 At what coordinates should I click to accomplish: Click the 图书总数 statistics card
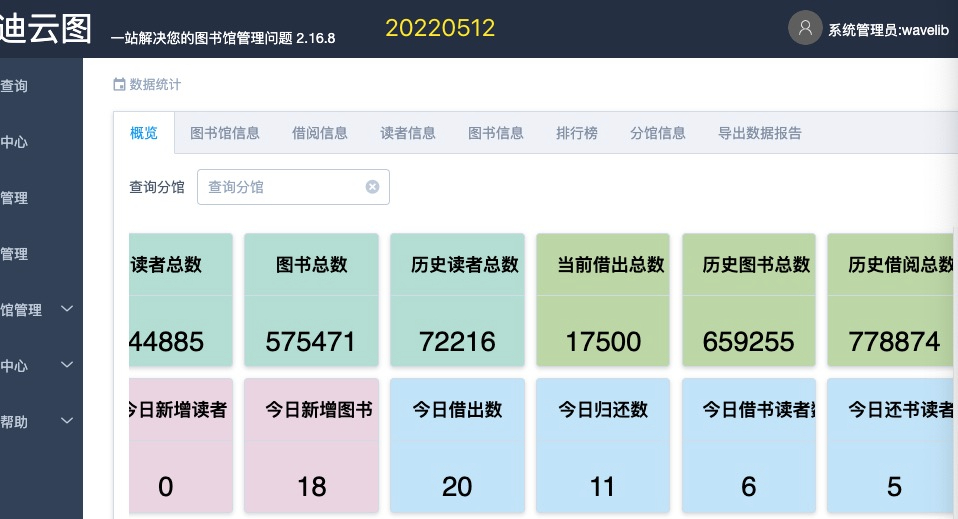311,300
